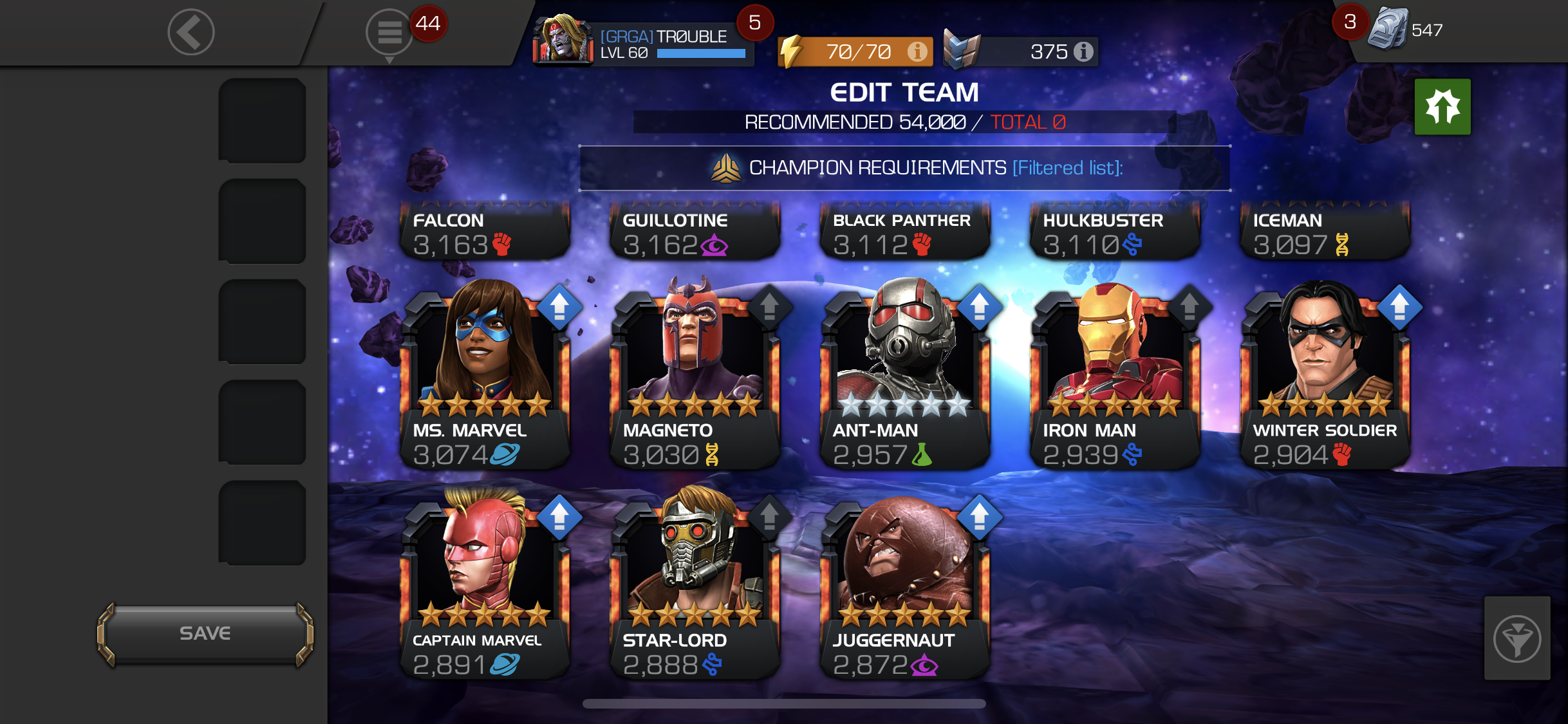Open the TRØUBLE player profile avatar
1568x724 pixels.
point(563,38)
